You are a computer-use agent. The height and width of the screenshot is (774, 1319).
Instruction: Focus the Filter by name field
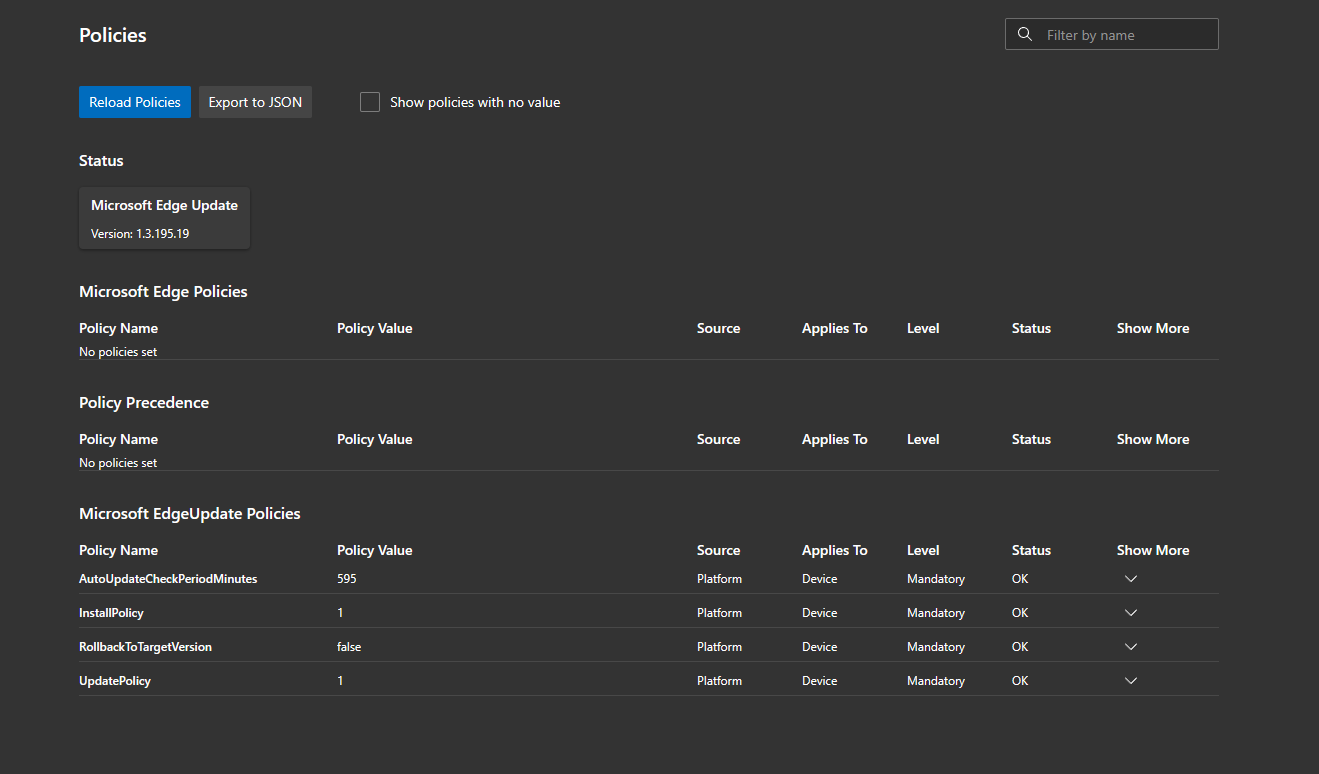coord(1111,34)
